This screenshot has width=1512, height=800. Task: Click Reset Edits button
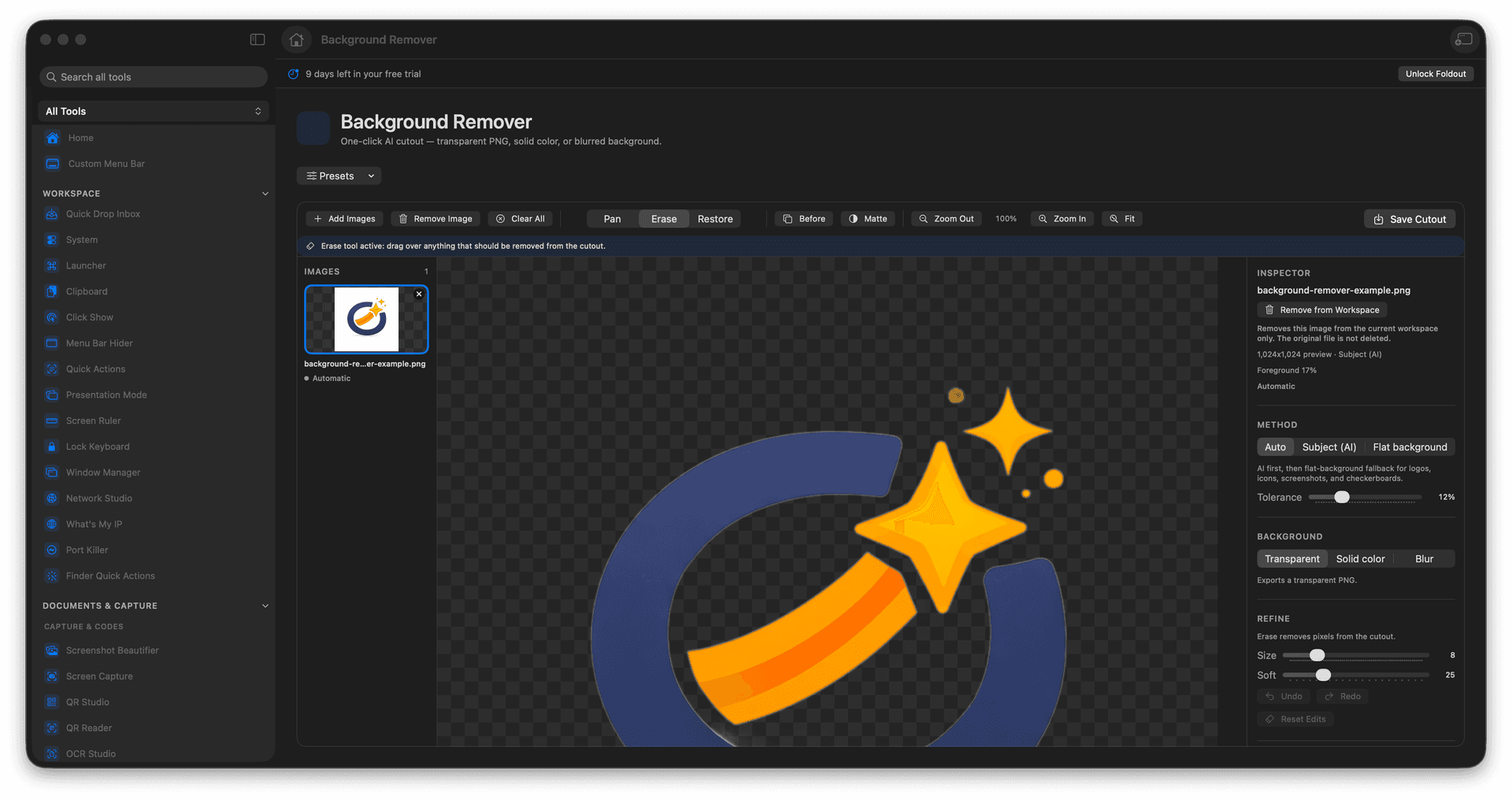[1295, 719]
